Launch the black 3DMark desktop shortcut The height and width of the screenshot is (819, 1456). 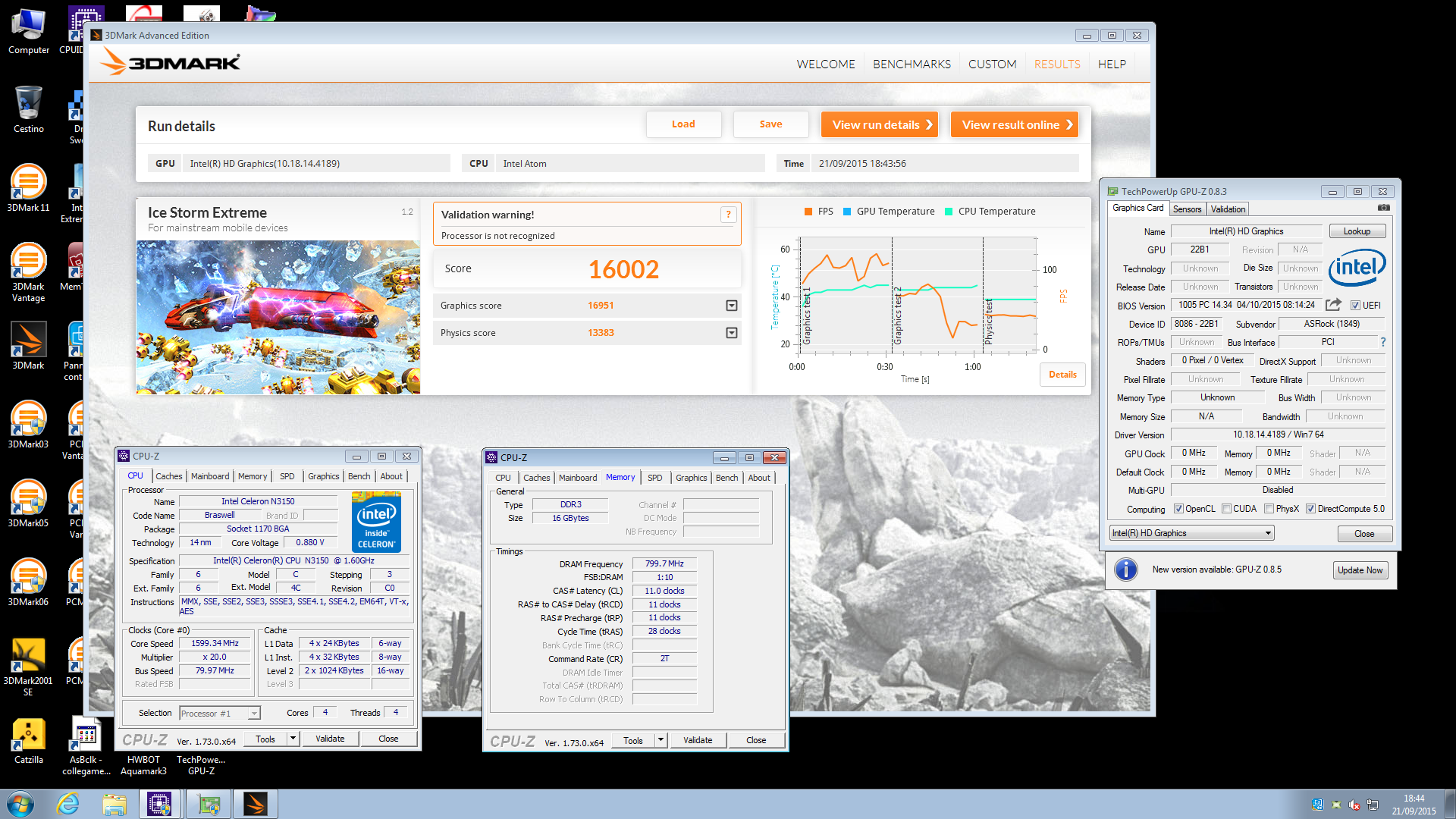pyautogui.click(x=28, y=346)
